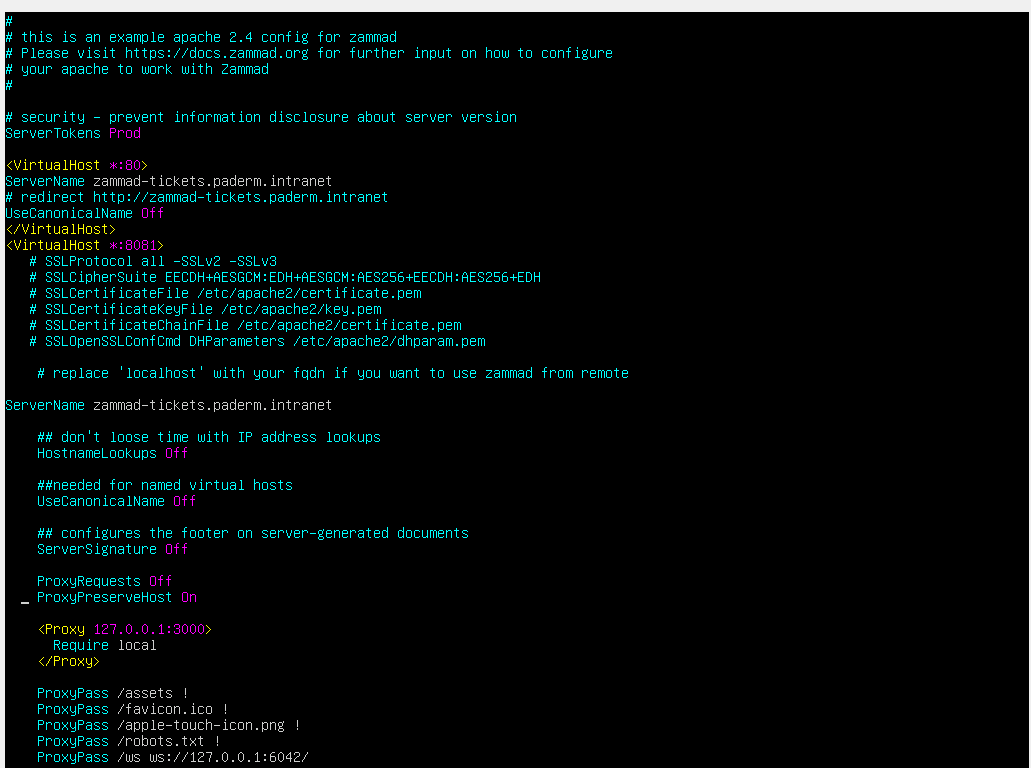Click '# SSLCertificateKeyFile' key.pem comment
The height and width of the screenshot is (768, 1031).
tap(205, 309)
